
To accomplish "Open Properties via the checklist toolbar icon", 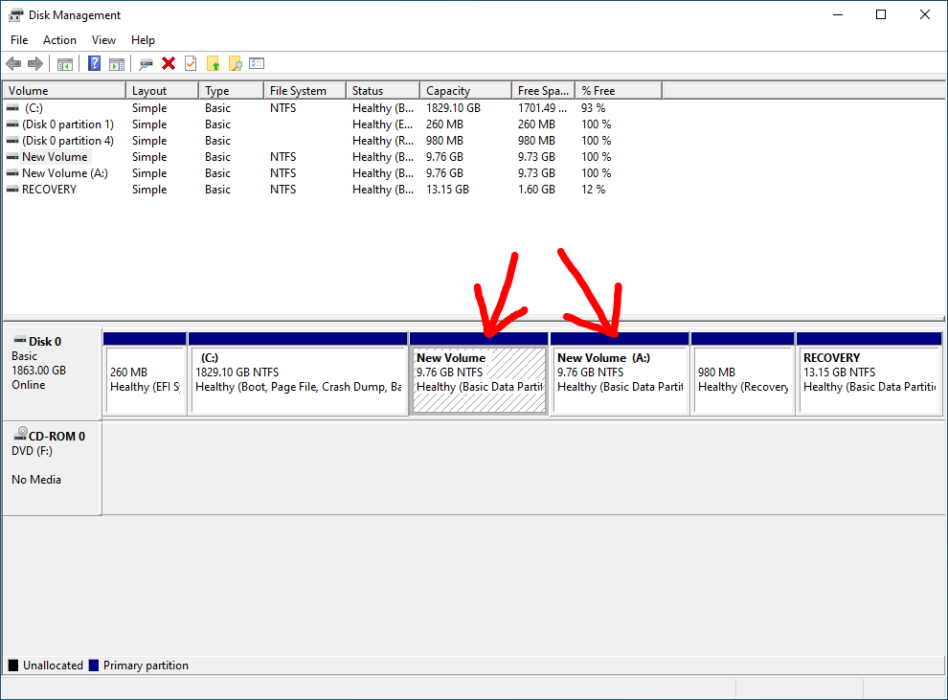I will click(256, 63).
